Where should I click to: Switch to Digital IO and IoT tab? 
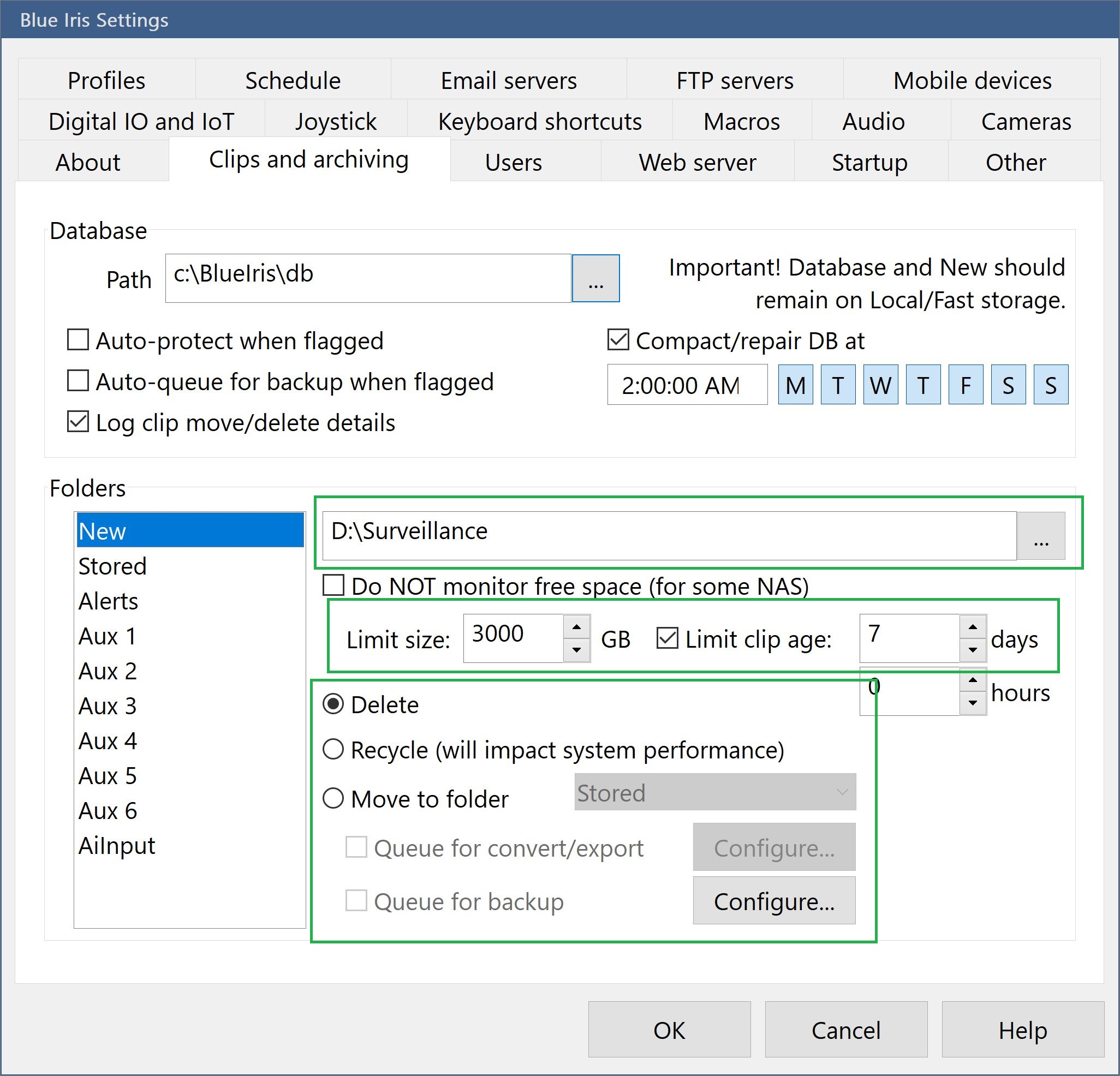(x=141, y=121)
